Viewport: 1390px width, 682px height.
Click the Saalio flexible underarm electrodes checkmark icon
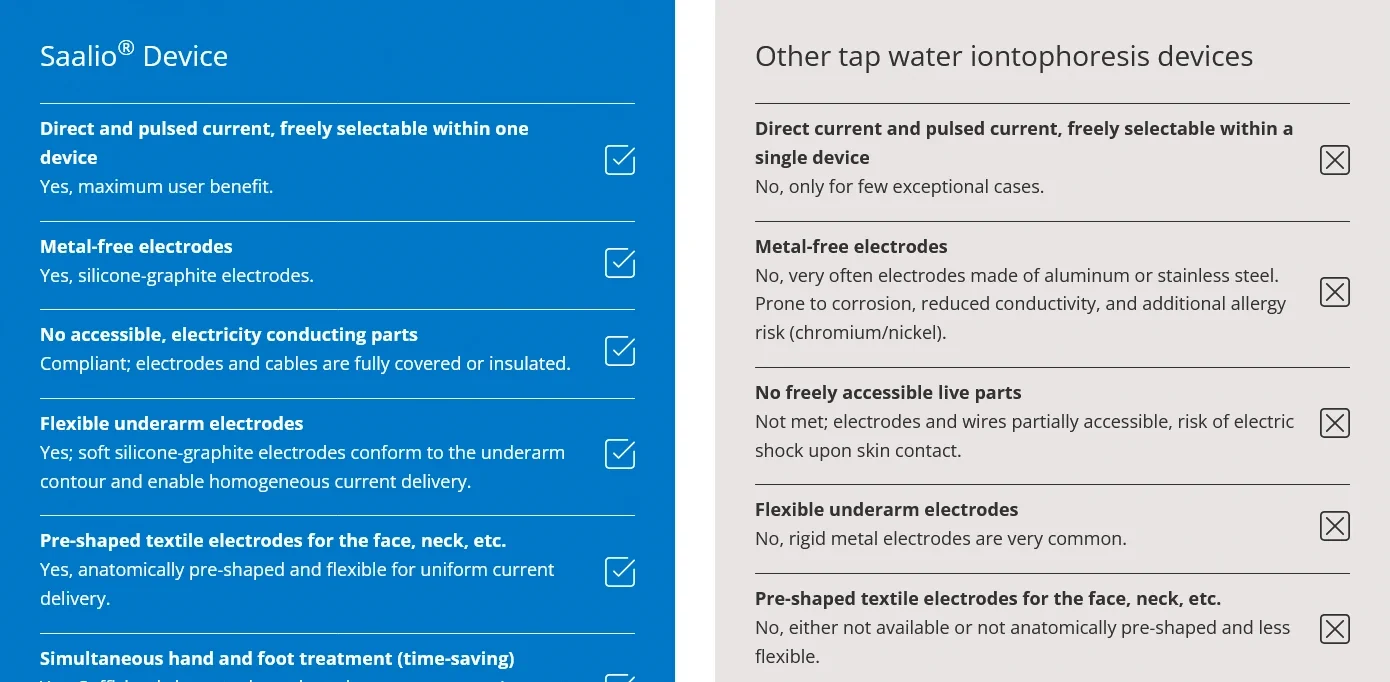pyautogui.click(x=620, y=454)
